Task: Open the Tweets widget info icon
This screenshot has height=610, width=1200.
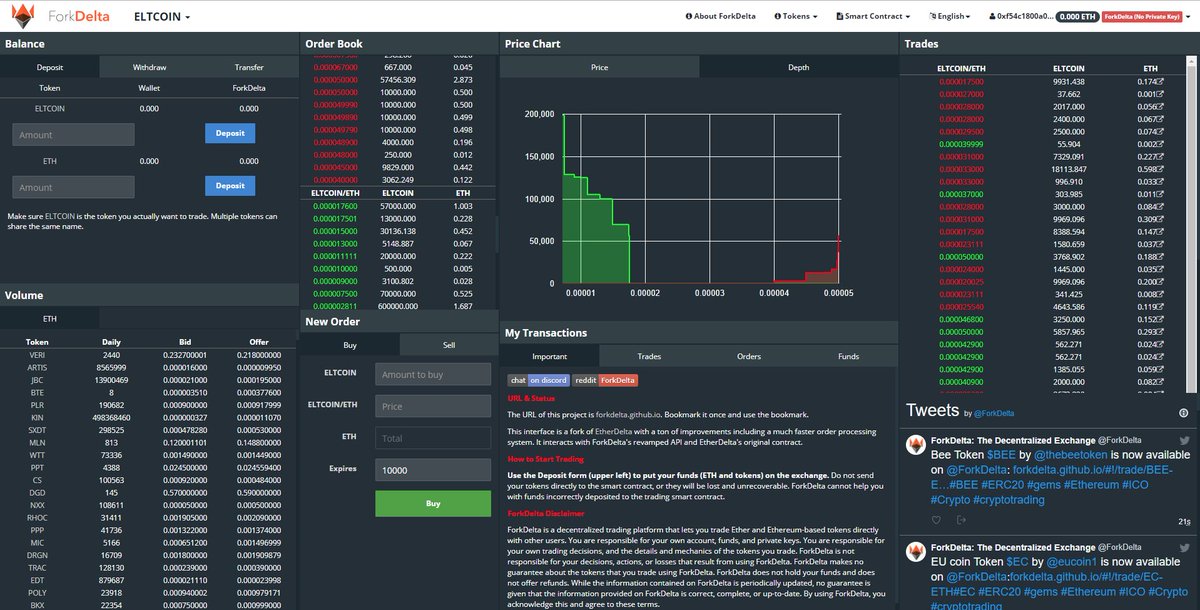Action: [x=1184, y=412]
